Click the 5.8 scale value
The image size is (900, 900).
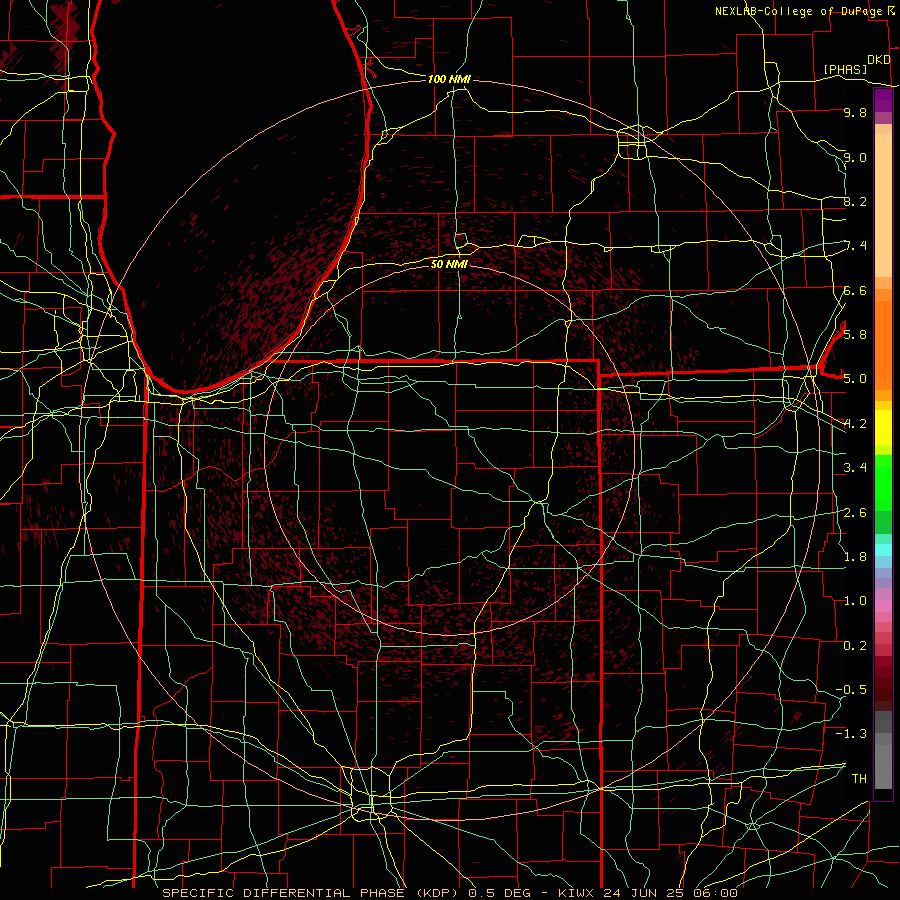tap(855, 335)
